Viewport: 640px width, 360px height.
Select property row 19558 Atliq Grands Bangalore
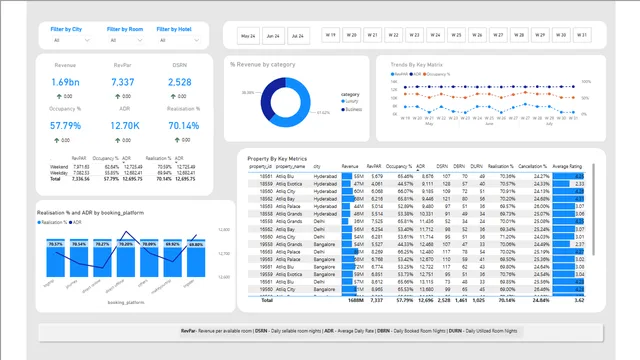tap(416, 244)
